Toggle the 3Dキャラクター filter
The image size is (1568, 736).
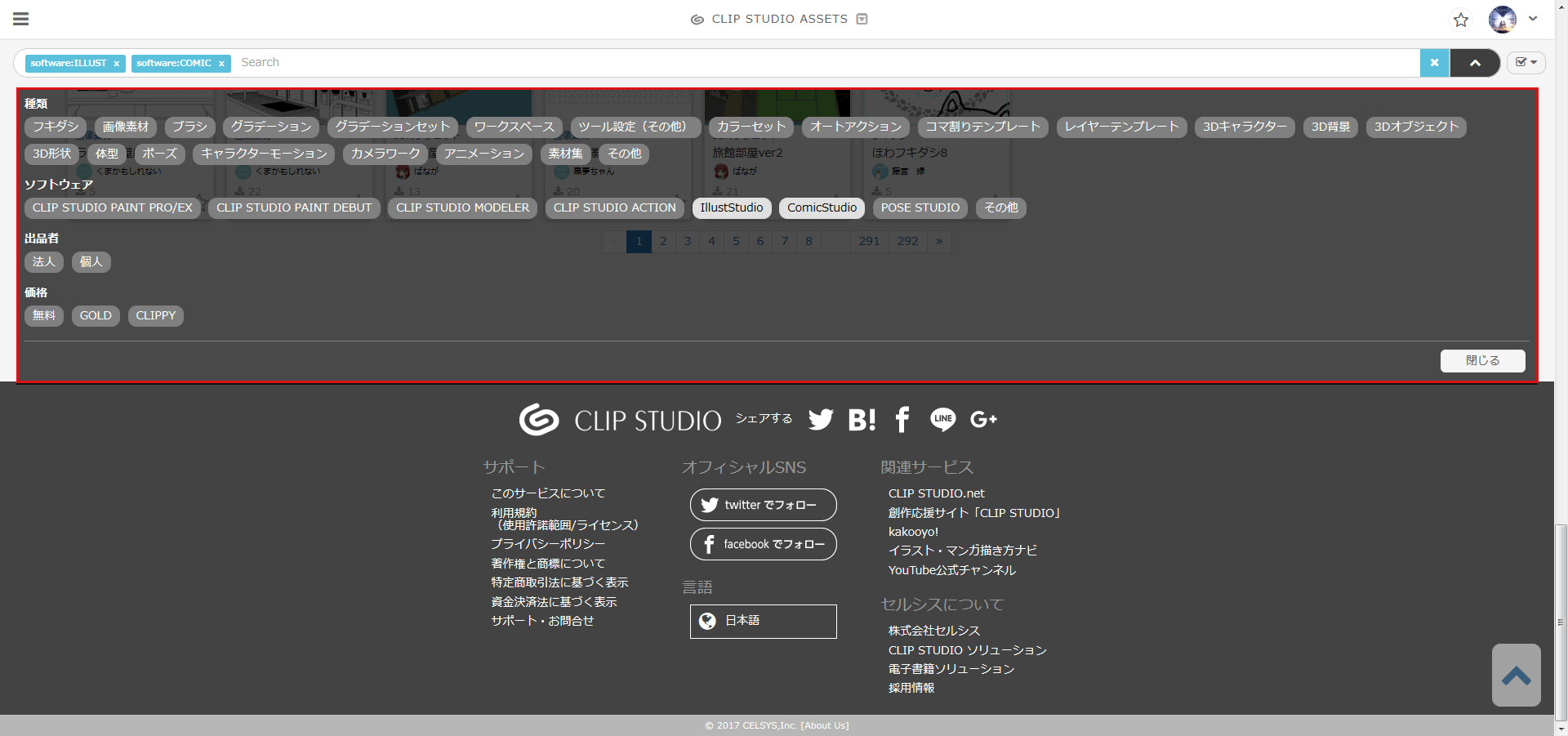pyautogui.click(x=1245, y=127)
